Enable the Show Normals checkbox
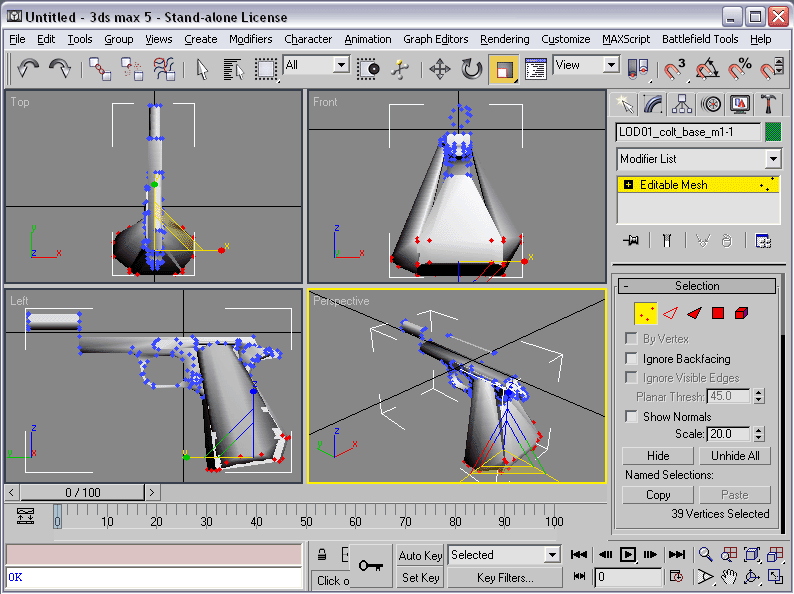Screen dimensions: 794x594 coord(631,416)
